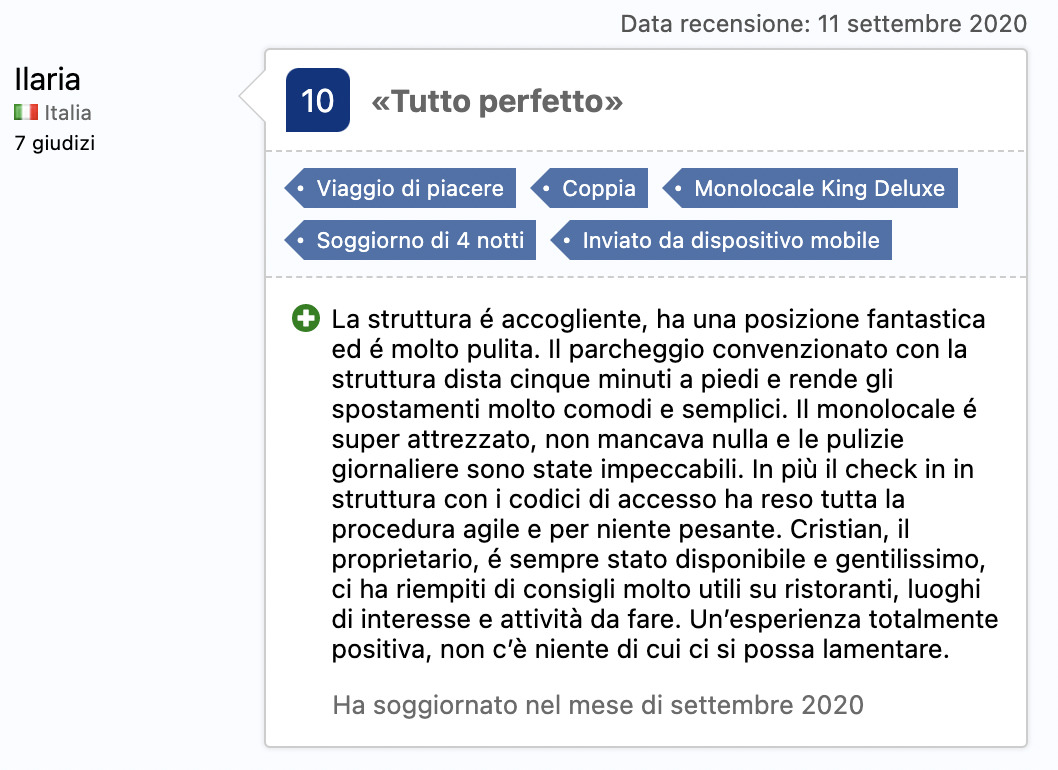The height and width of the screenshot is (770, 1058).
Task: Click the 7 giudizi reviewer count
Action: tap(55, 143)
